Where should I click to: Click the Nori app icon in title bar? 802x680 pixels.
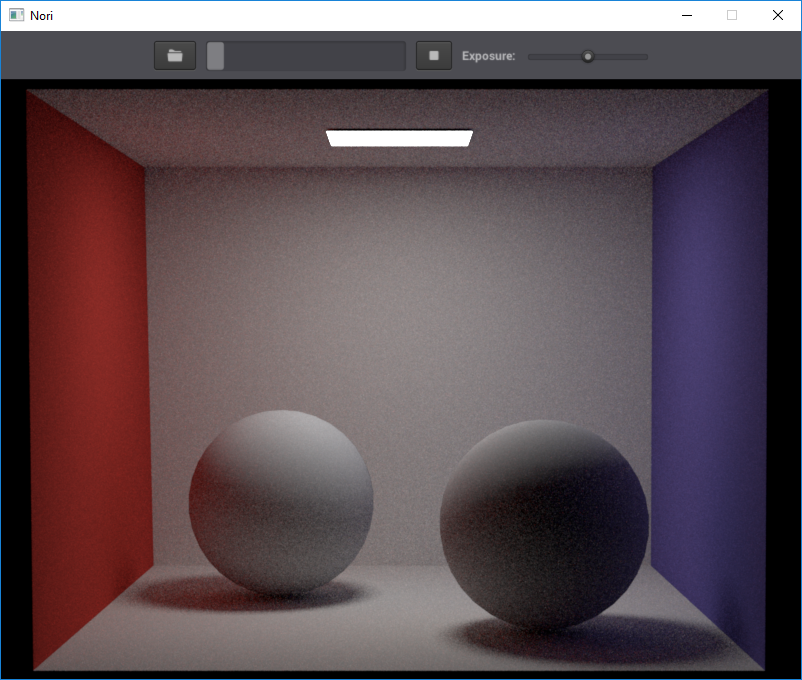coord(16,15)
